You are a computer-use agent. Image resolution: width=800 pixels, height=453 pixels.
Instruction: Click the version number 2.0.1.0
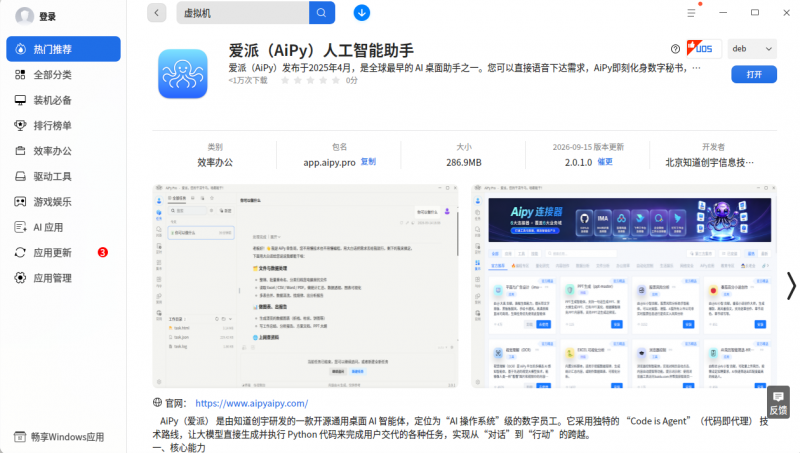pos(579,163)
